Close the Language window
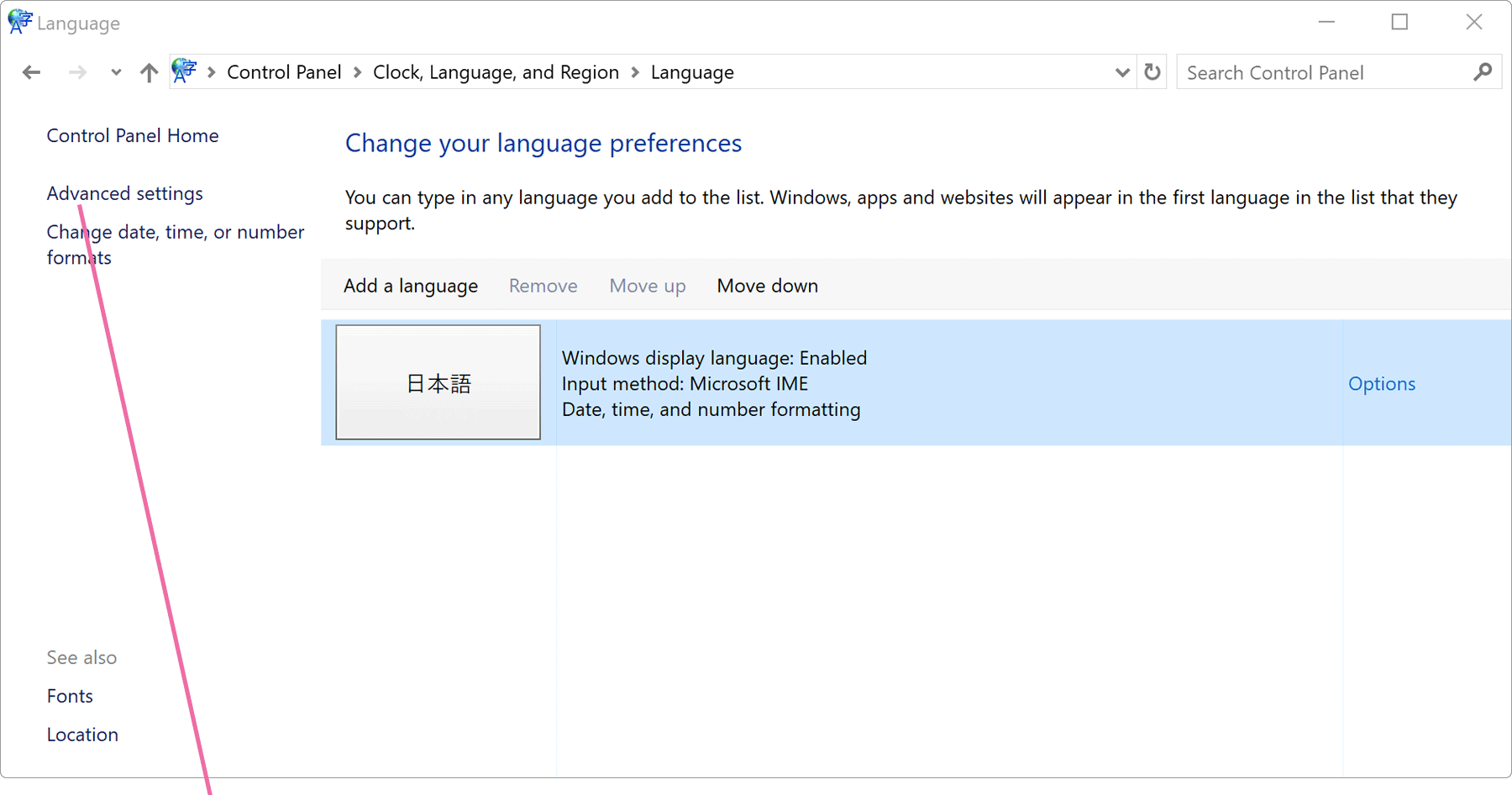1512x795 pixels. 1474,22
